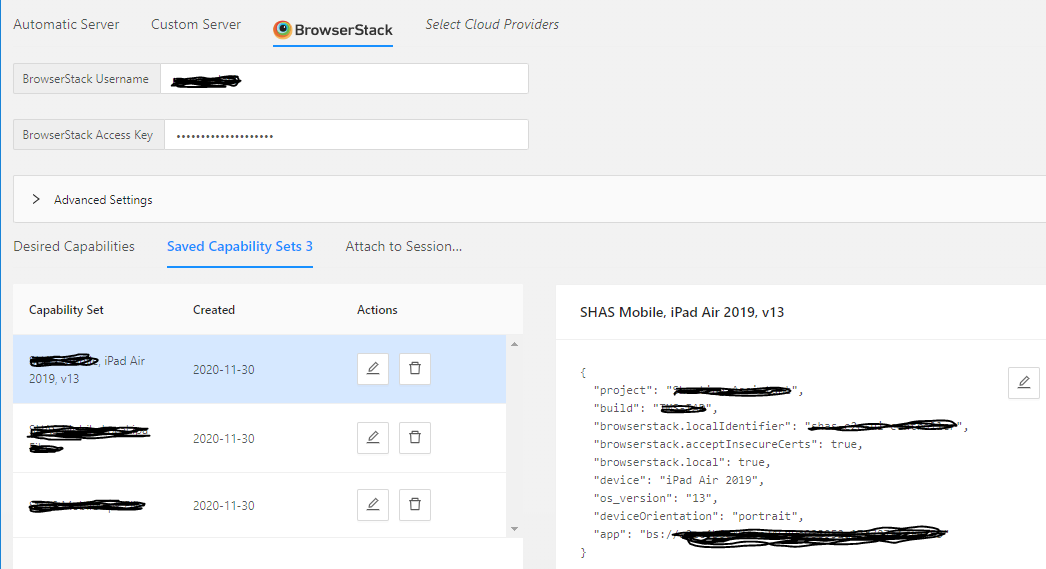Click the "device": "iPad Air 2019" JSON line
The height and width of the screenshot is (569, 1046).
[x=678, y=480]
